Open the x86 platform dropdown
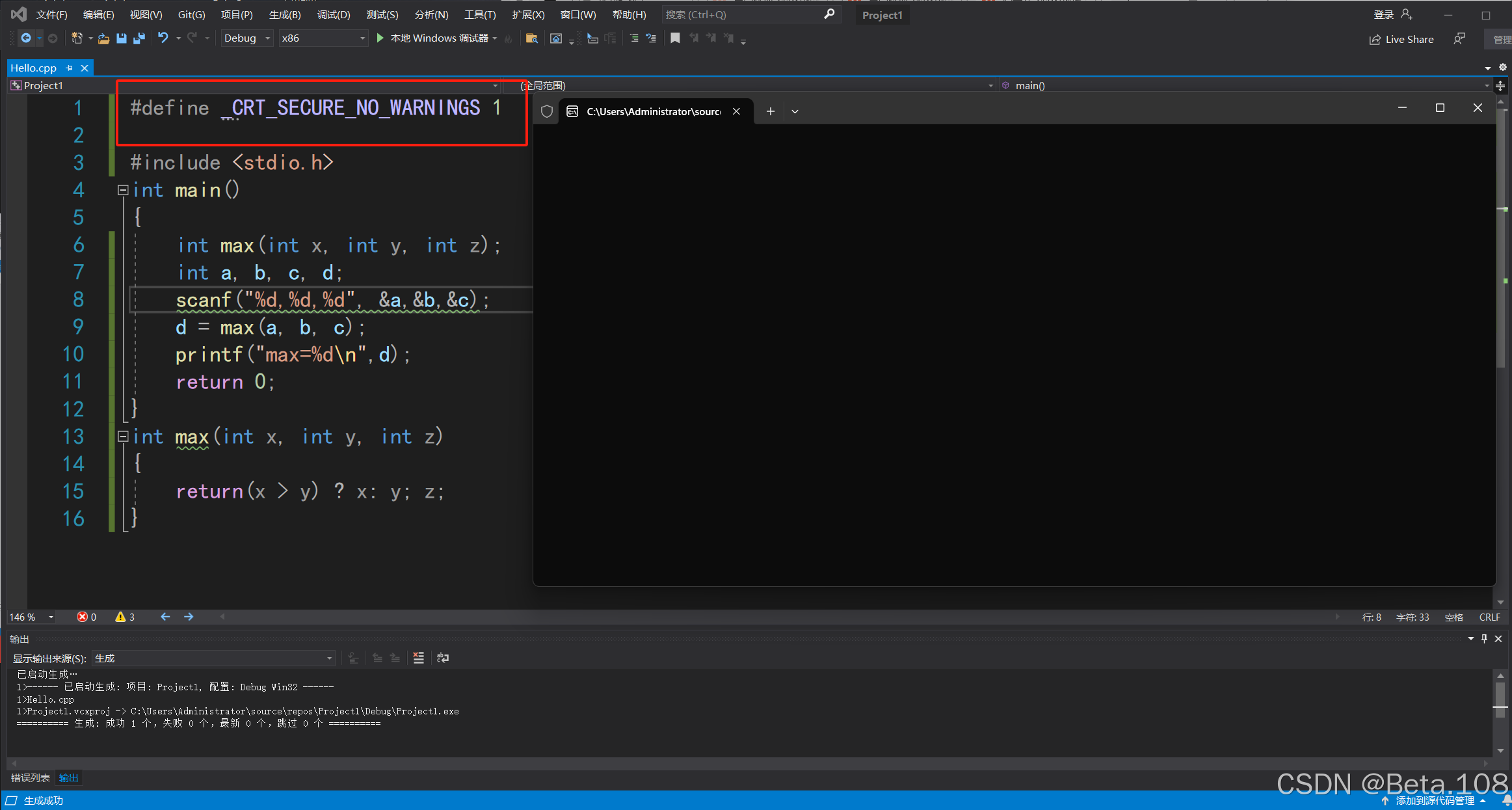Image resolution: width=1512 pixels, height=810 pixels. point(362,38)
